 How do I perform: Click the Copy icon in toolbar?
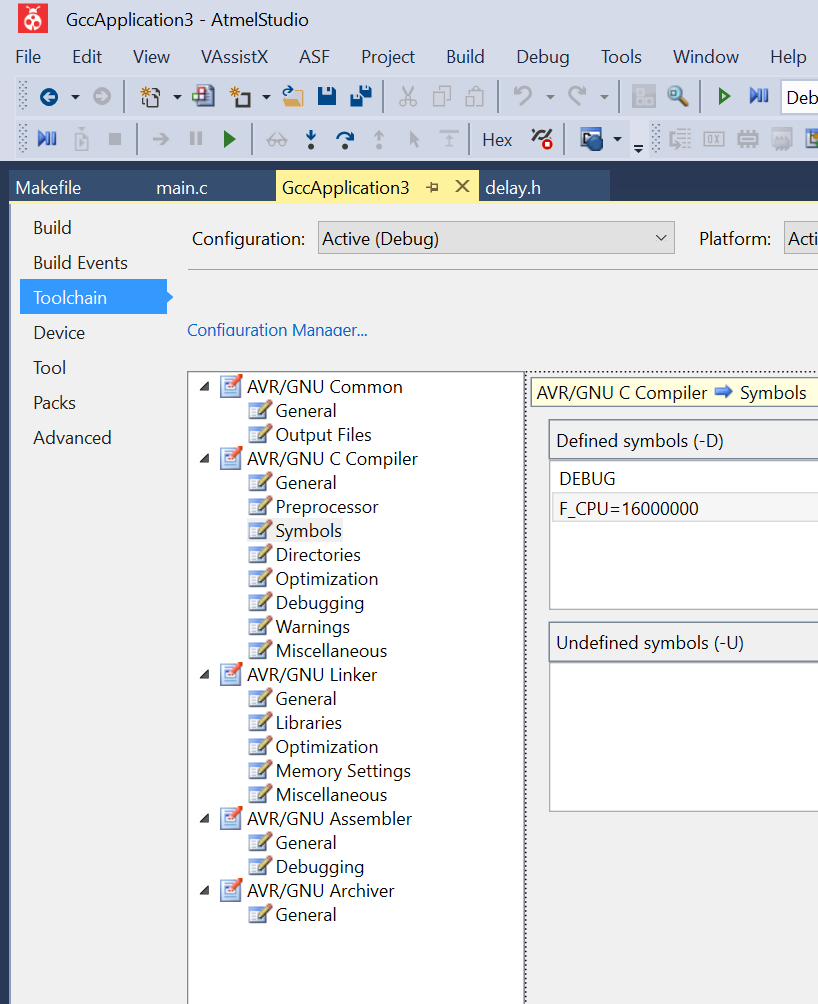click(x=442, y=97)
